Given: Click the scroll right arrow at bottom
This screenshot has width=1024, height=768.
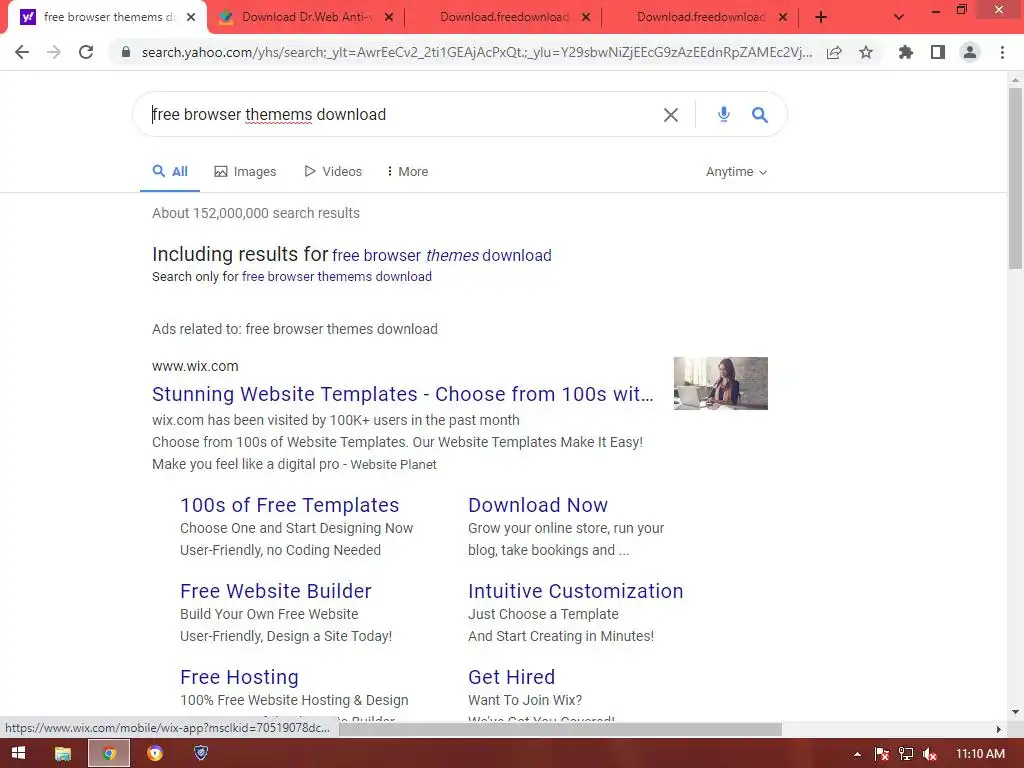Looking at the screenshot, I should tap(999, 729).
